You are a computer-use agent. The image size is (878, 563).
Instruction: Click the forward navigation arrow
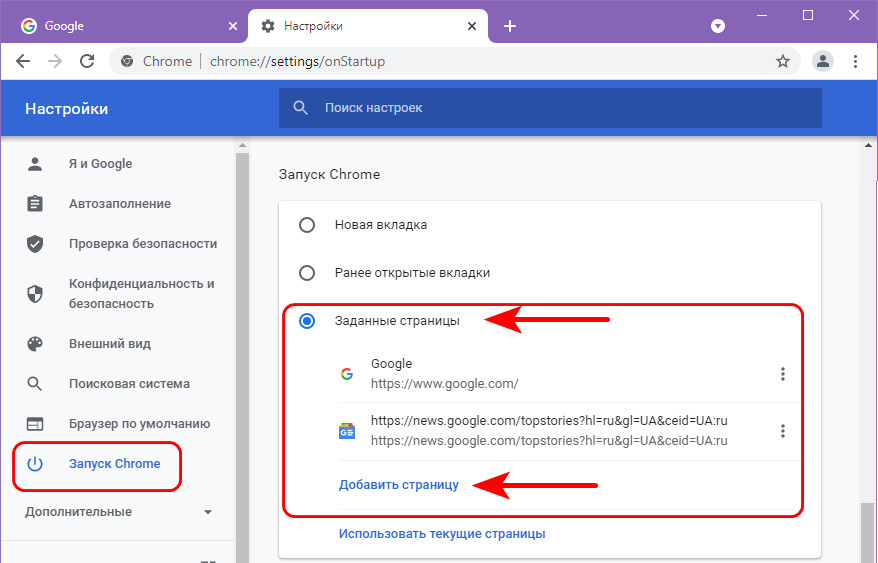[55, 61]
